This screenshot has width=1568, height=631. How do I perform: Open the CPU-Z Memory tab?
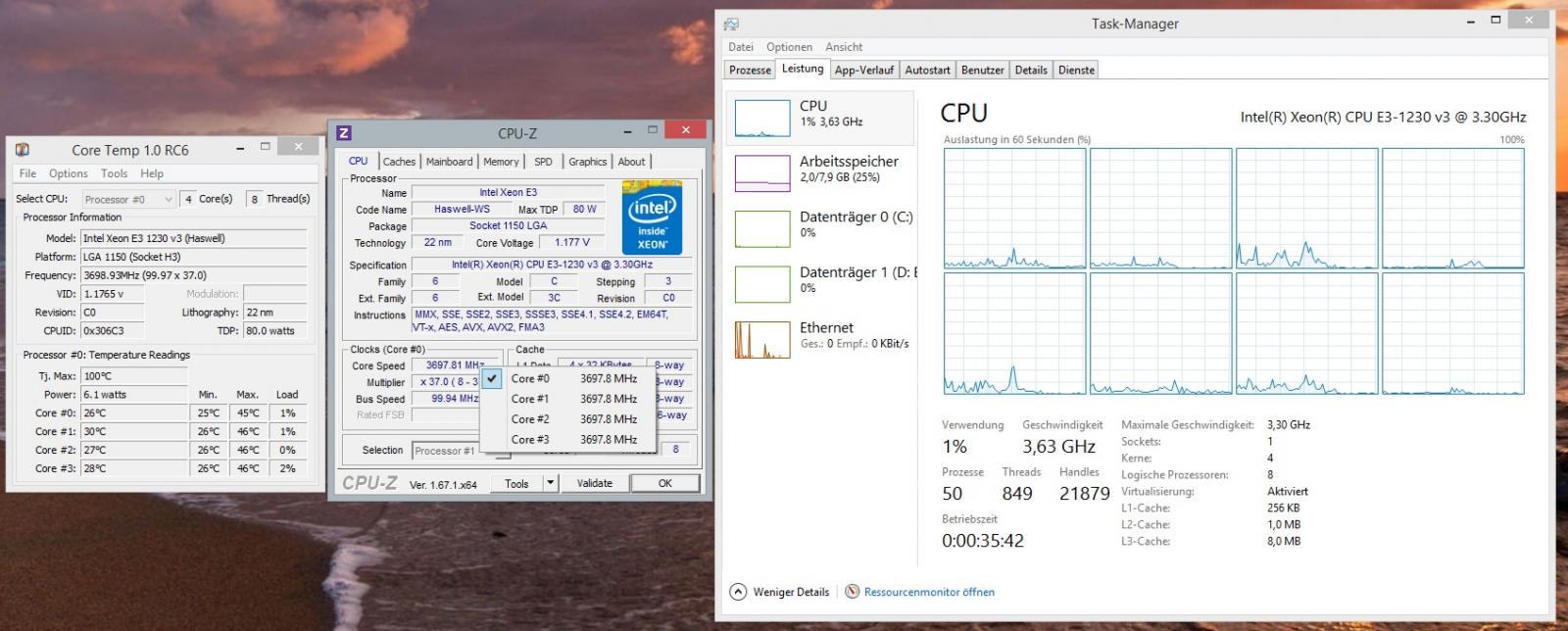pyautogui.click(x=501, y=162)
